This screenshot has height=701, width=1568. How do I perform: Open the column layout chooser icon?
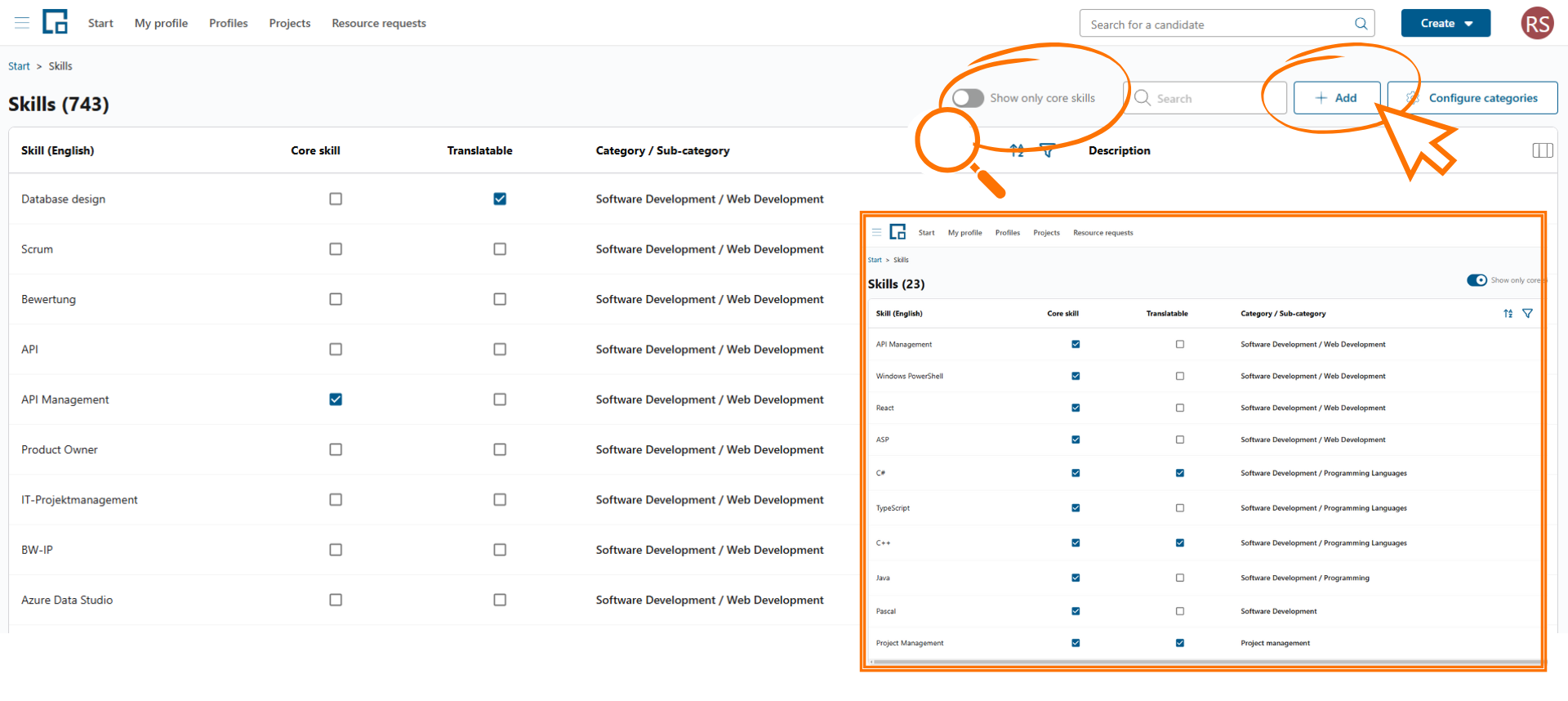point(1542,150)
